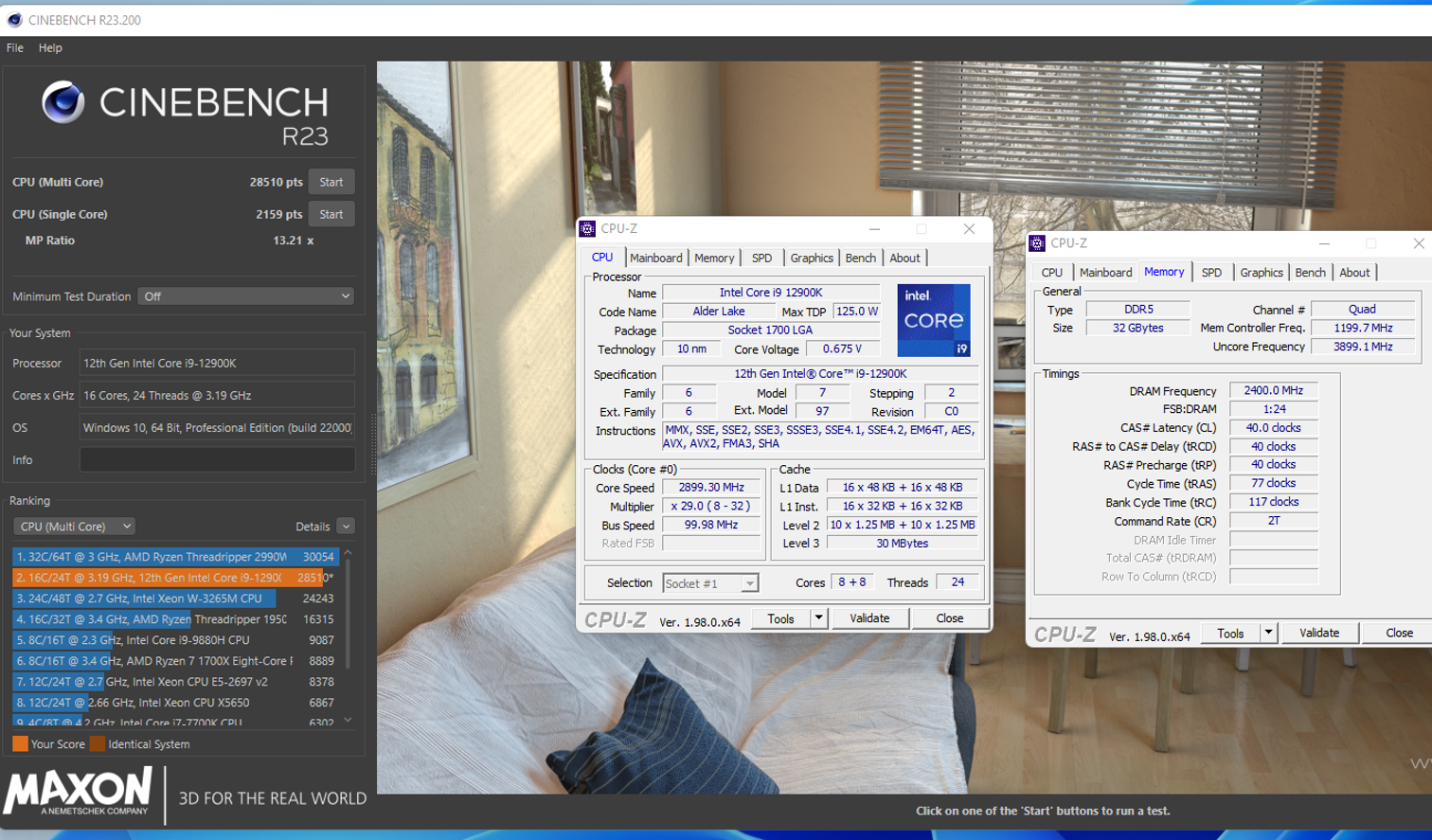Switch to Graphics tab in CPU-Z Memory window

point(1262,273)
